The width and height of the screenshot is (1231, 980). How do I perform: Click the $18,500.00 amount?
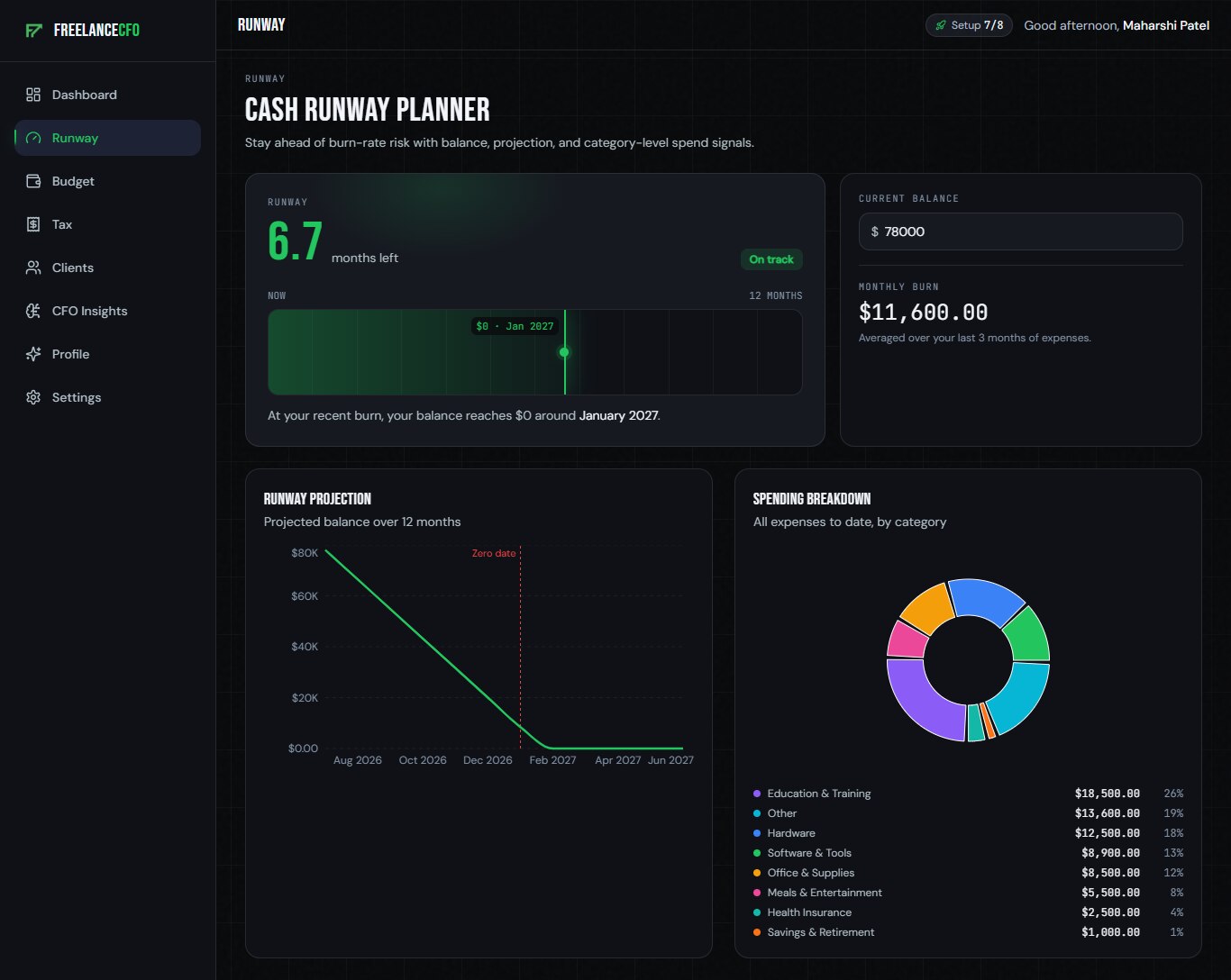[1108, 794]
